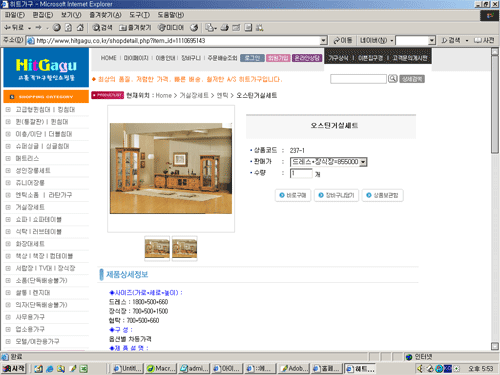This screenshot has width=500, height=375.
Task: Expand the 매트리스 category
Action: pyautogui.click(x=8, y=158)
